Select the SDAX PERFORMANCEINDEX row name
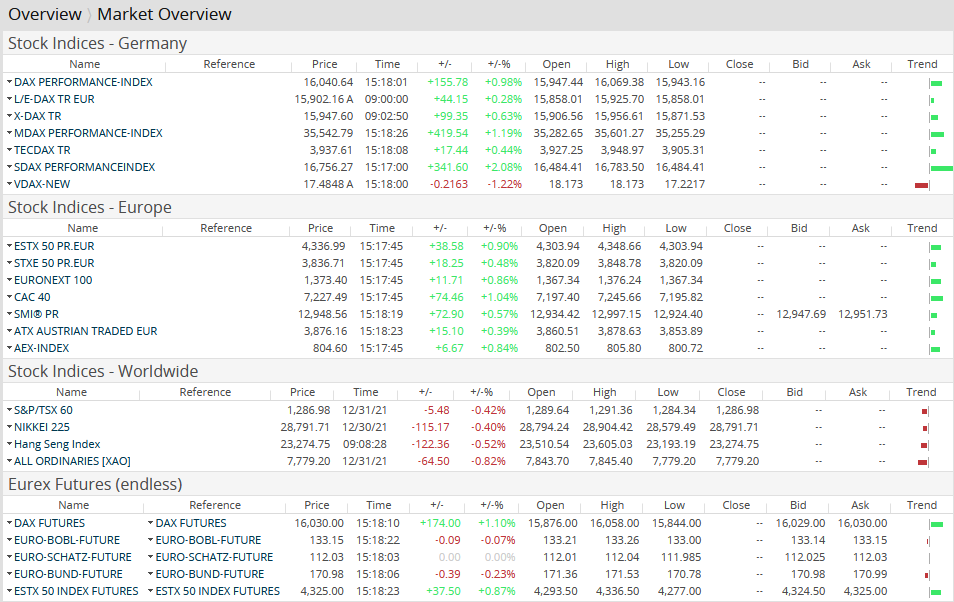Viewport: 954px width, 602px height. [x=84, y=167]
